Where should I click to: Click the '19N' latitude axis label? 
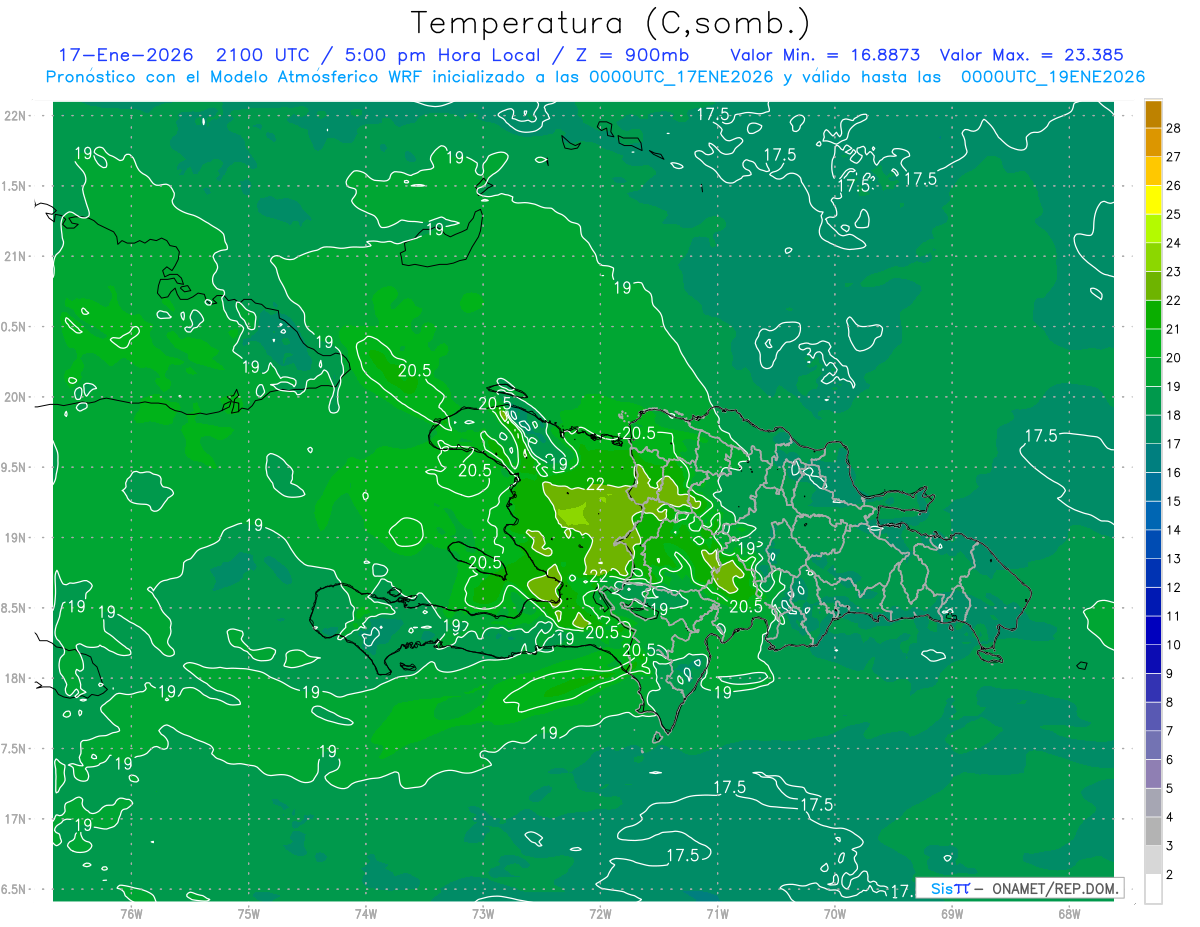click(16, 537)
